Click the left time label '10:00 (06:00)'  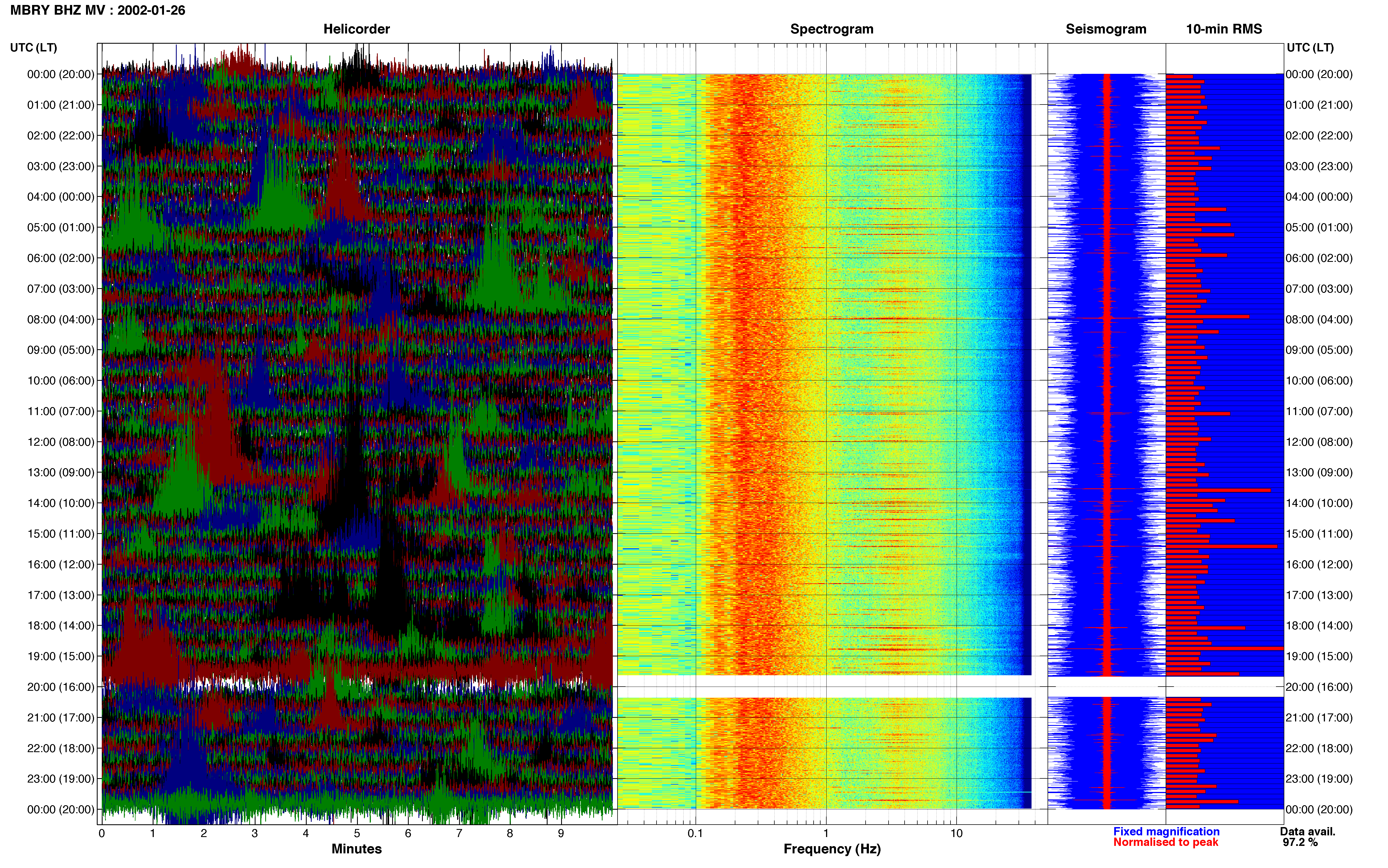61,380
